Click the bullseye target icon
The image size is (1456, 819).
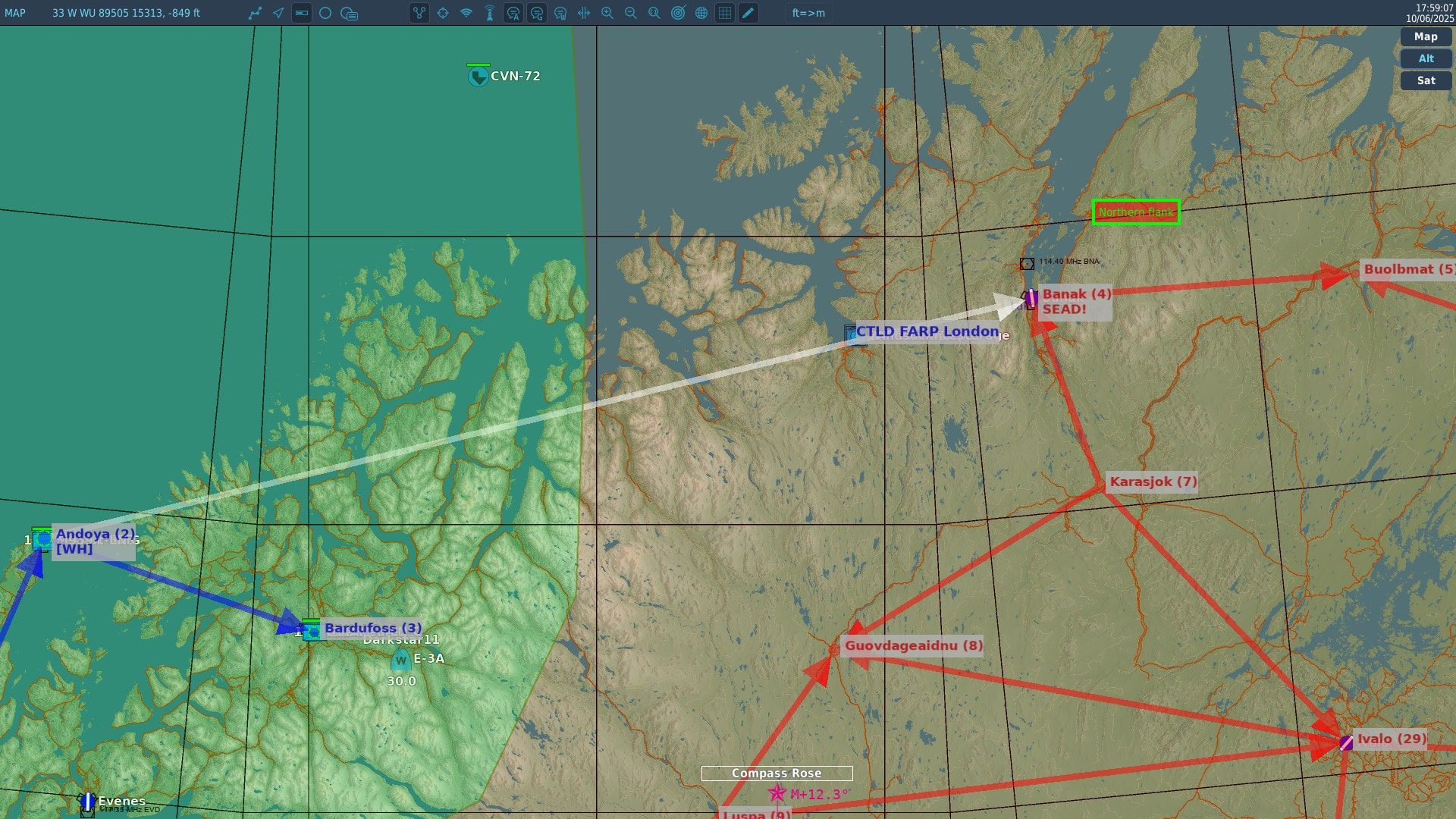678,13
